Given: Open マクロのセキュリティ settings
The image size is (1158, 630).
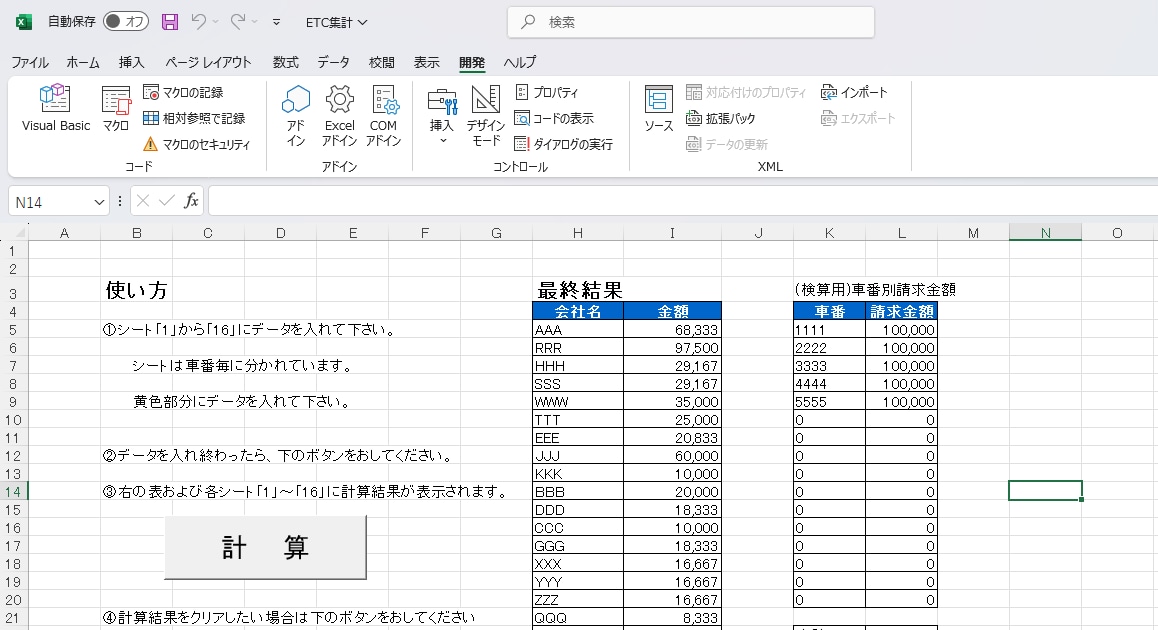Looking at the screenshot, I should [x=196, y=144].
